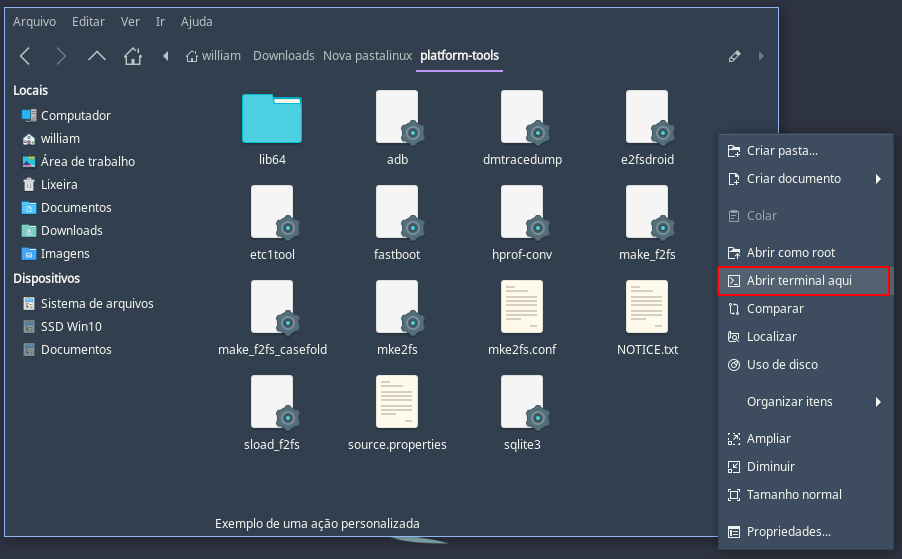Viewport: 902px width, 559px height.
Task: Choose Diminuir to zoom out
Action: click(x=805, y=467)
